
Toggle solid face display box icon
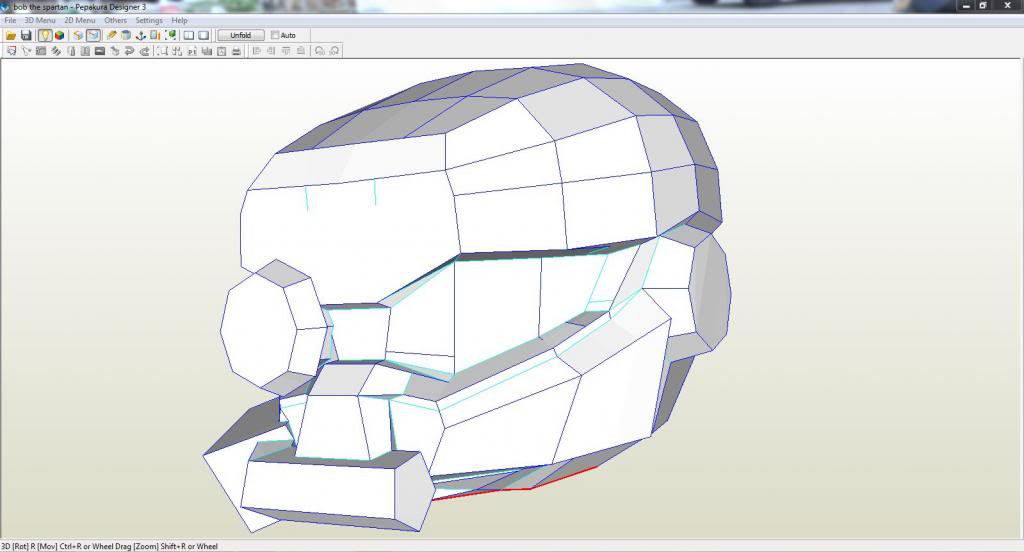pos(78,35)
